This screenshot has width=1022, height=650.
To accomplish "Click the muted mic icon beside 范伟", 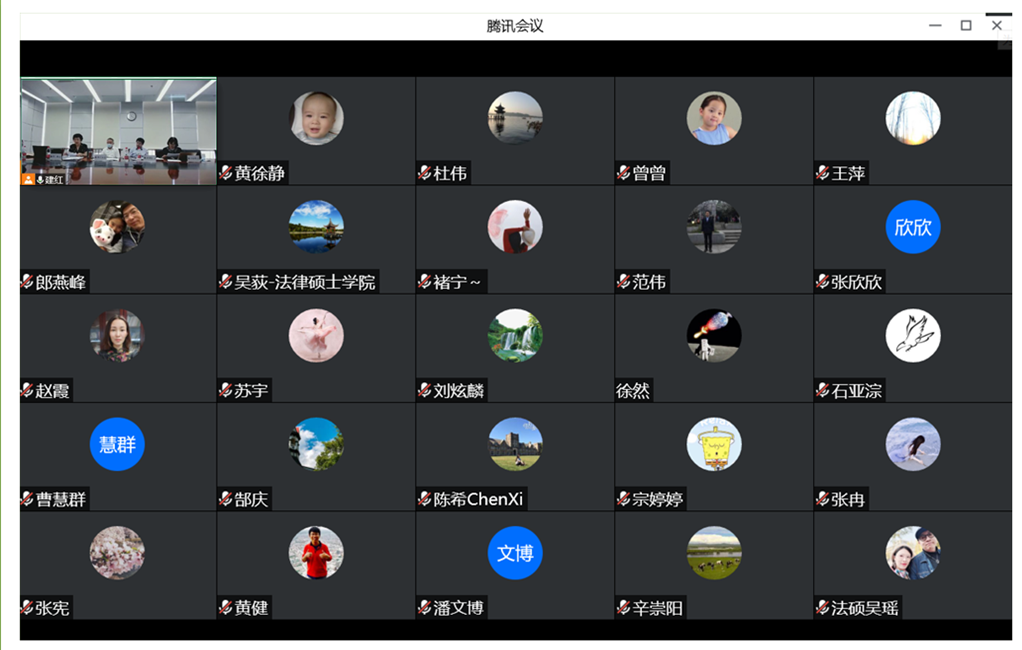I will click(624, 282).
